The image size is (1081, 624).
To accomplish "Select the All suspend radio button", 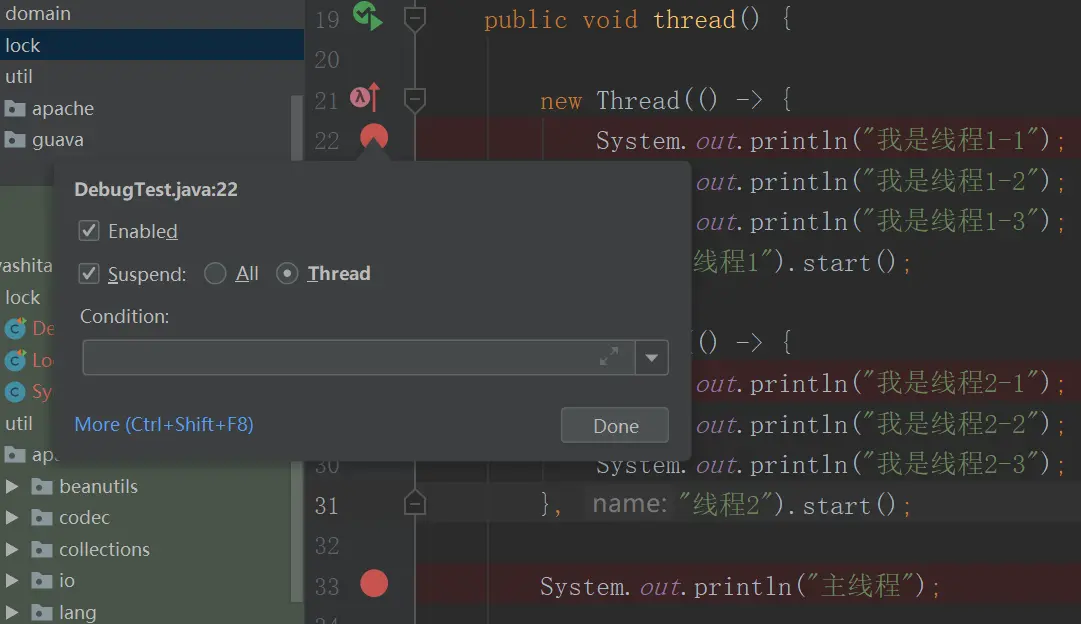I will coord(215,274).
